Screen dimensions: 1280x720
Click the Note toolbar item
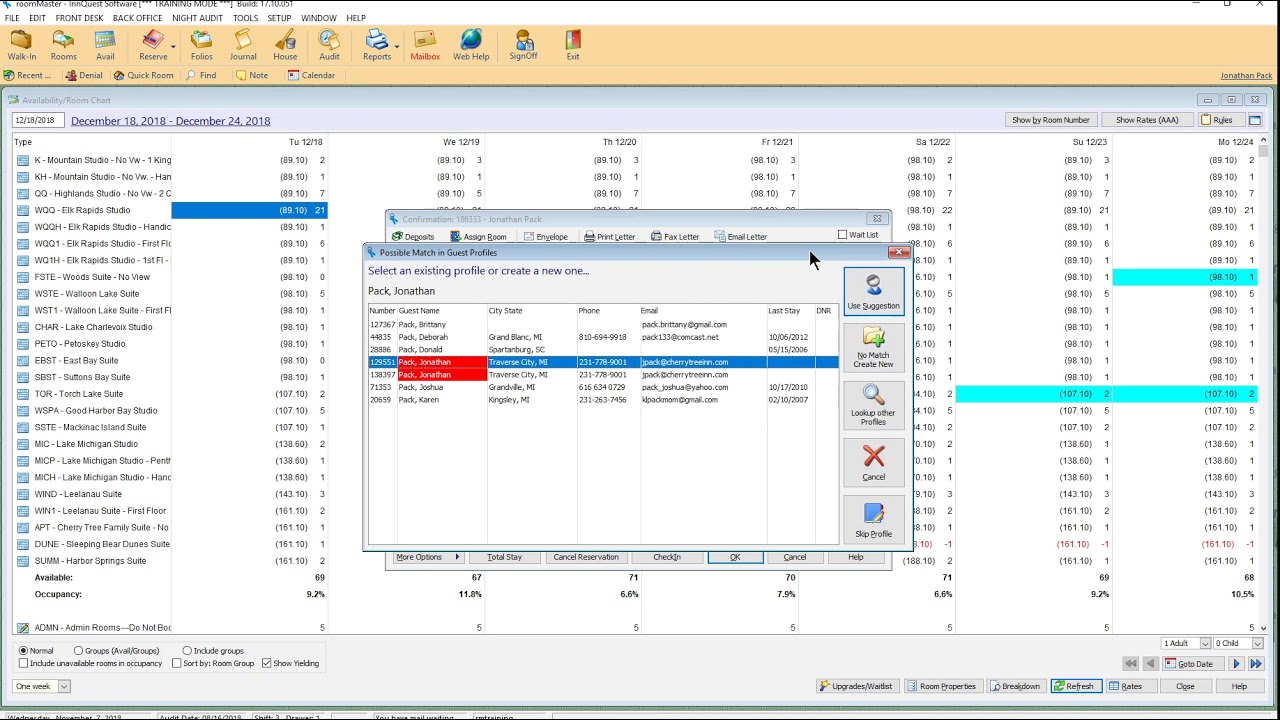(x=252, y=75)
